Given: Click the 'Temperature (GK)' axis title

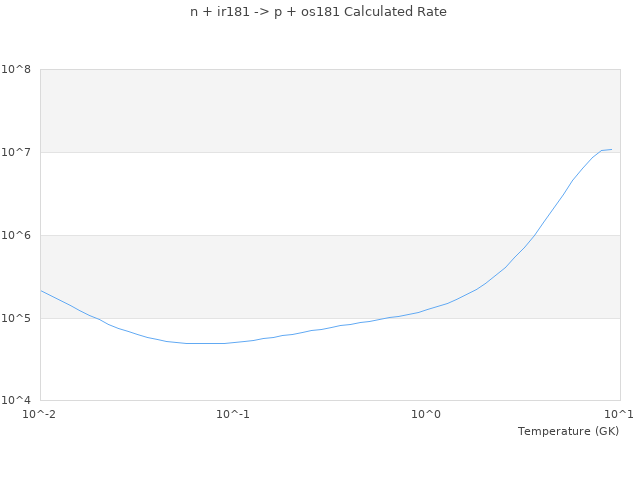Looking at the screenshot, I should click(568, 431).
